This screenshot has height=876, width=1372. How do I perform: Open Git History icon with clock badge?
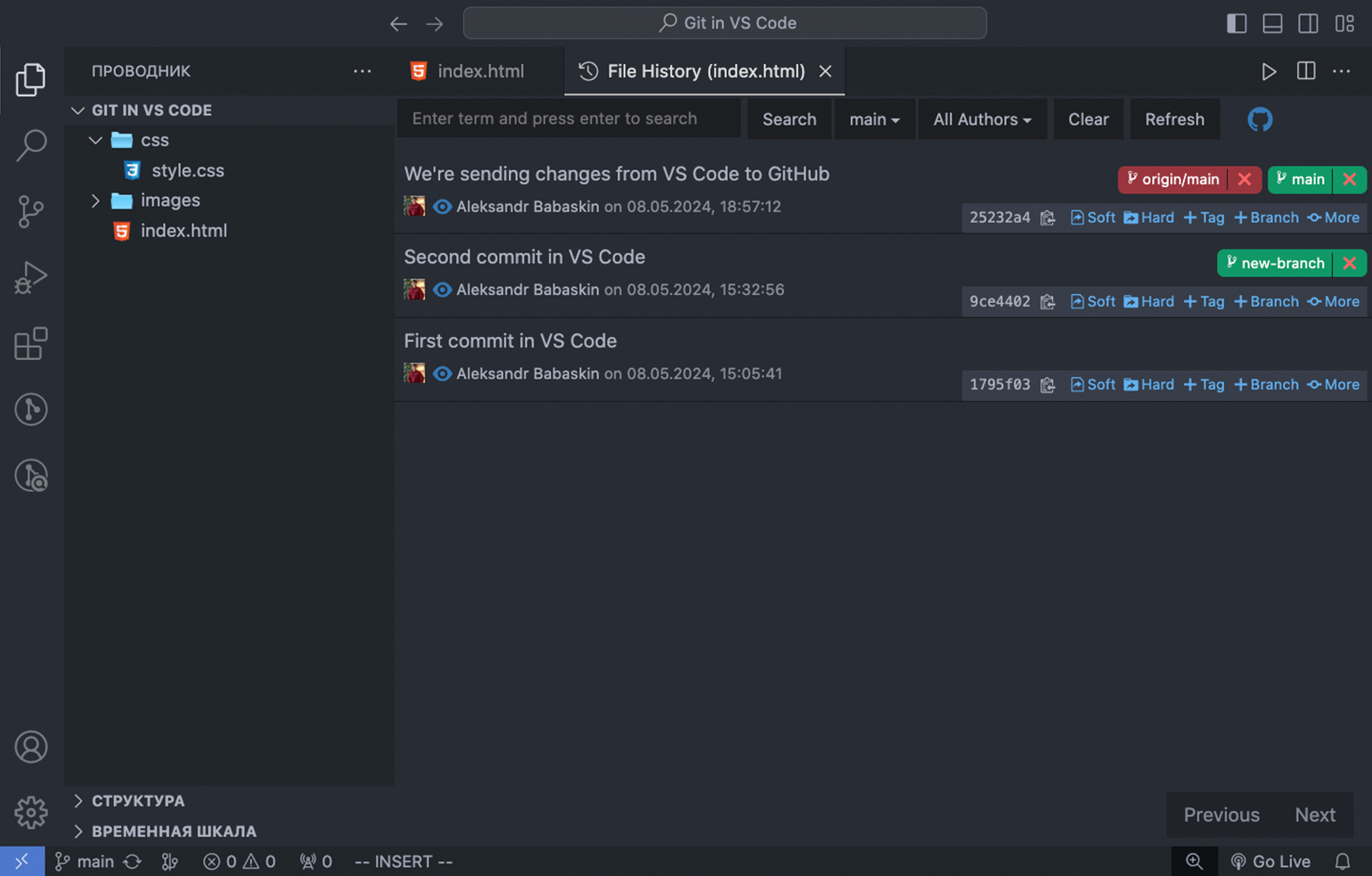[30, 475]
